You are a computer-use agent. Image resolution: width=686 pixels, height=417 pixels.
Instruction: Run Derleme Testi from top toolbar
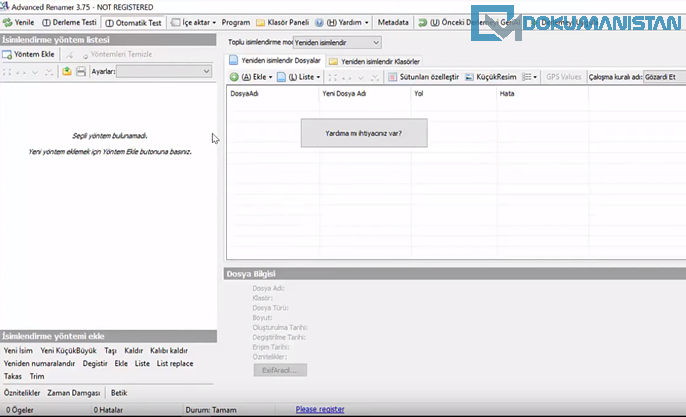click(69, 22)
